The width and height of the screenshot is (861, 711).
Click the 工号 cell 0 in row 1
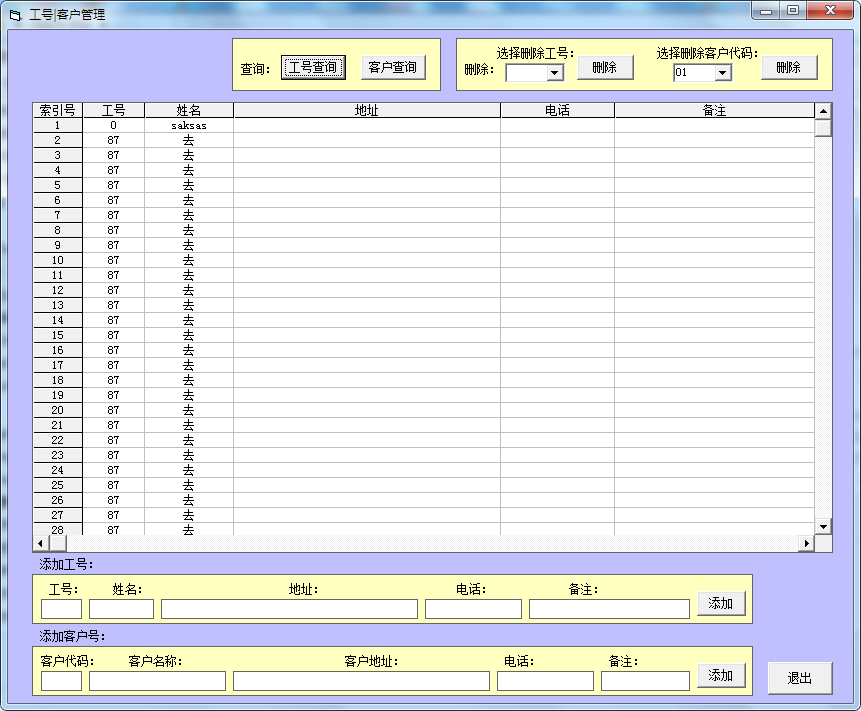pyautogui.click(x=114, y=126)
